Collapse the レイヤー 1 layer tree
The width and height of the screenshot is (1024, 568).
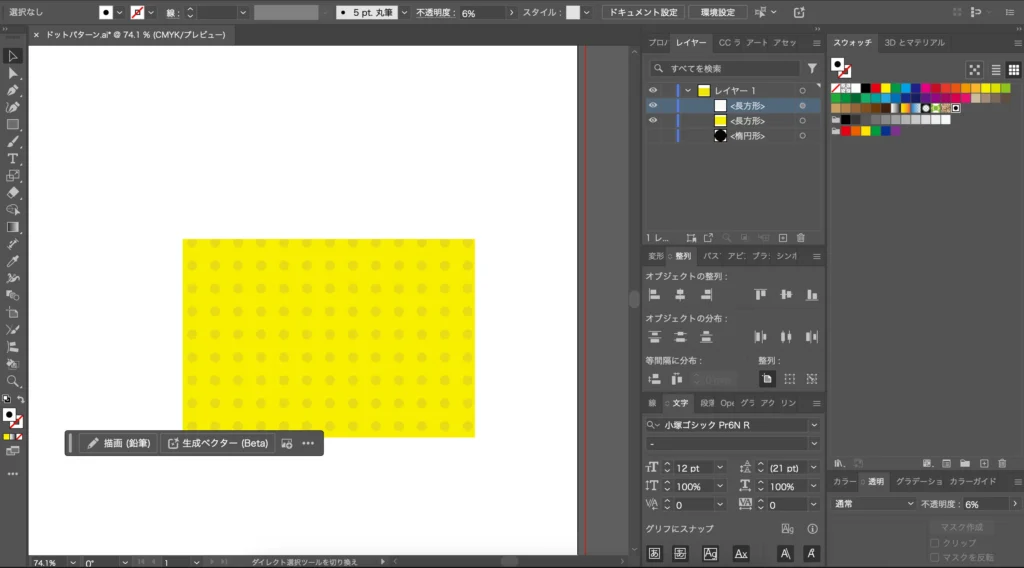point(688,90)
